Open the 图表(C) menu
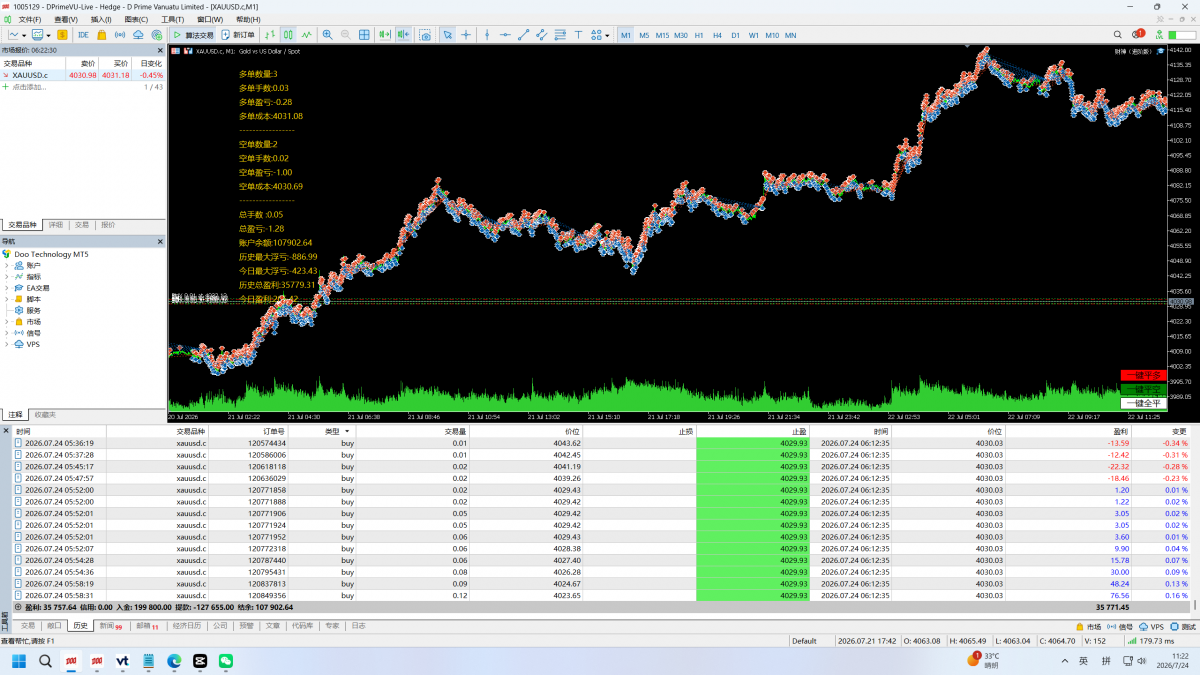The image size is (1200, 675). (x=136, y=19)
